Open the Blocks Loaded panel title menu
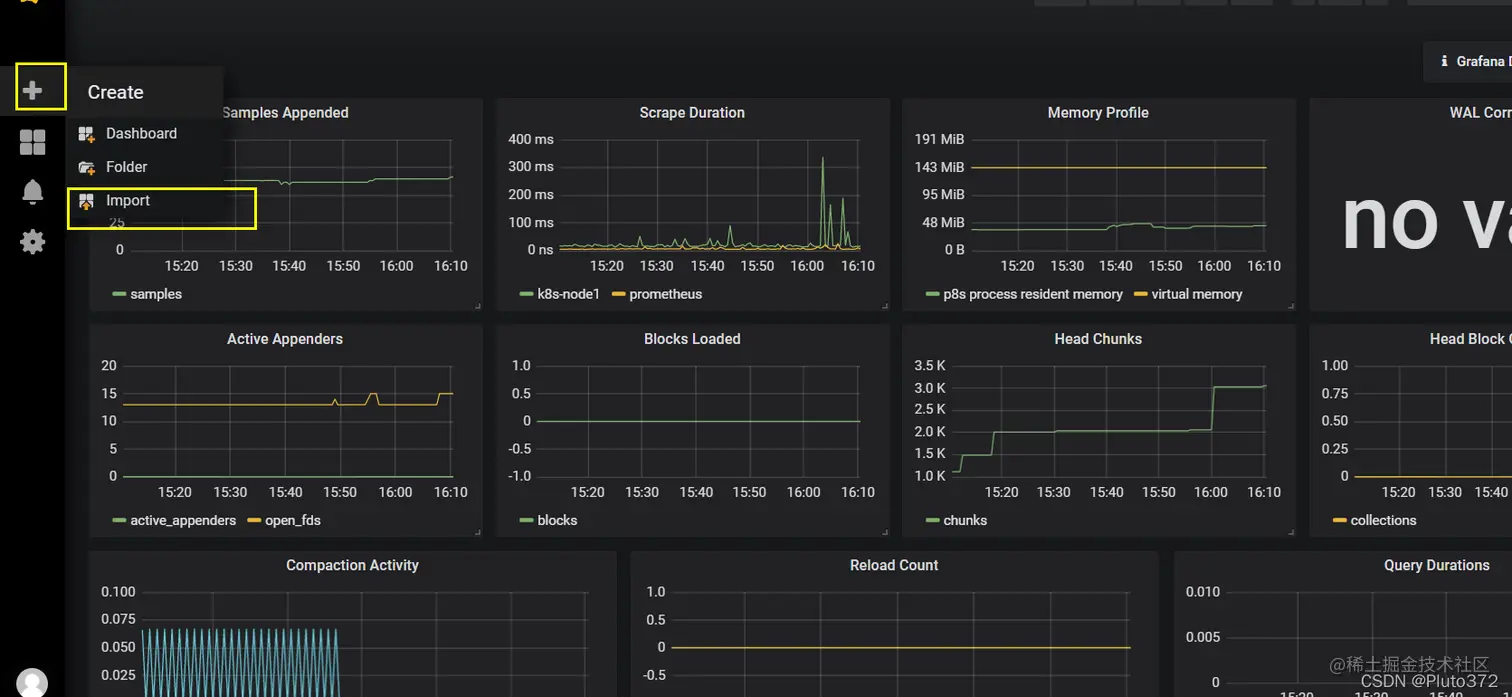Viewport: 1512px width, 697px height. [692, 339]
